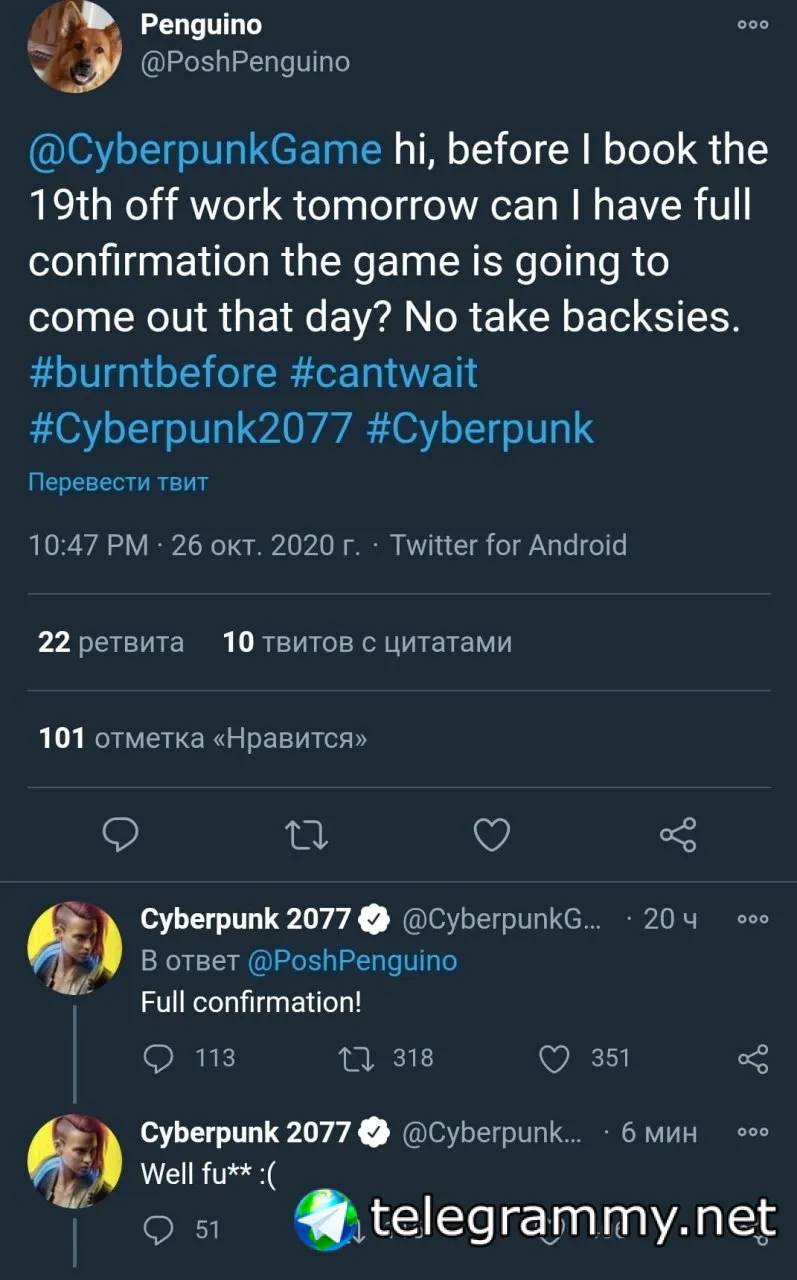Reply to Penguino's main tweet
Image resolution: width=797 pixels, height=1280 pixels.
click(x=121, y=834)
